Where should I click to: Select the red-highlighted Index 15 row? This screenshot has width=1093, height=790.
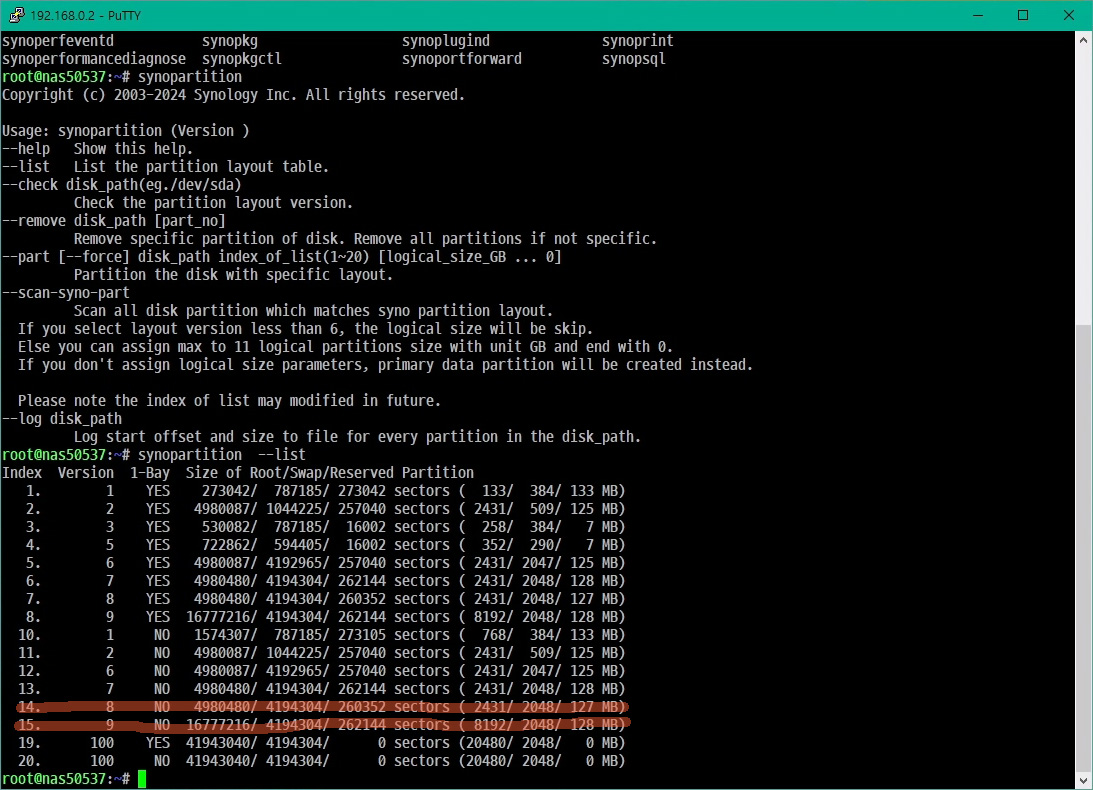tap(320, 725)
